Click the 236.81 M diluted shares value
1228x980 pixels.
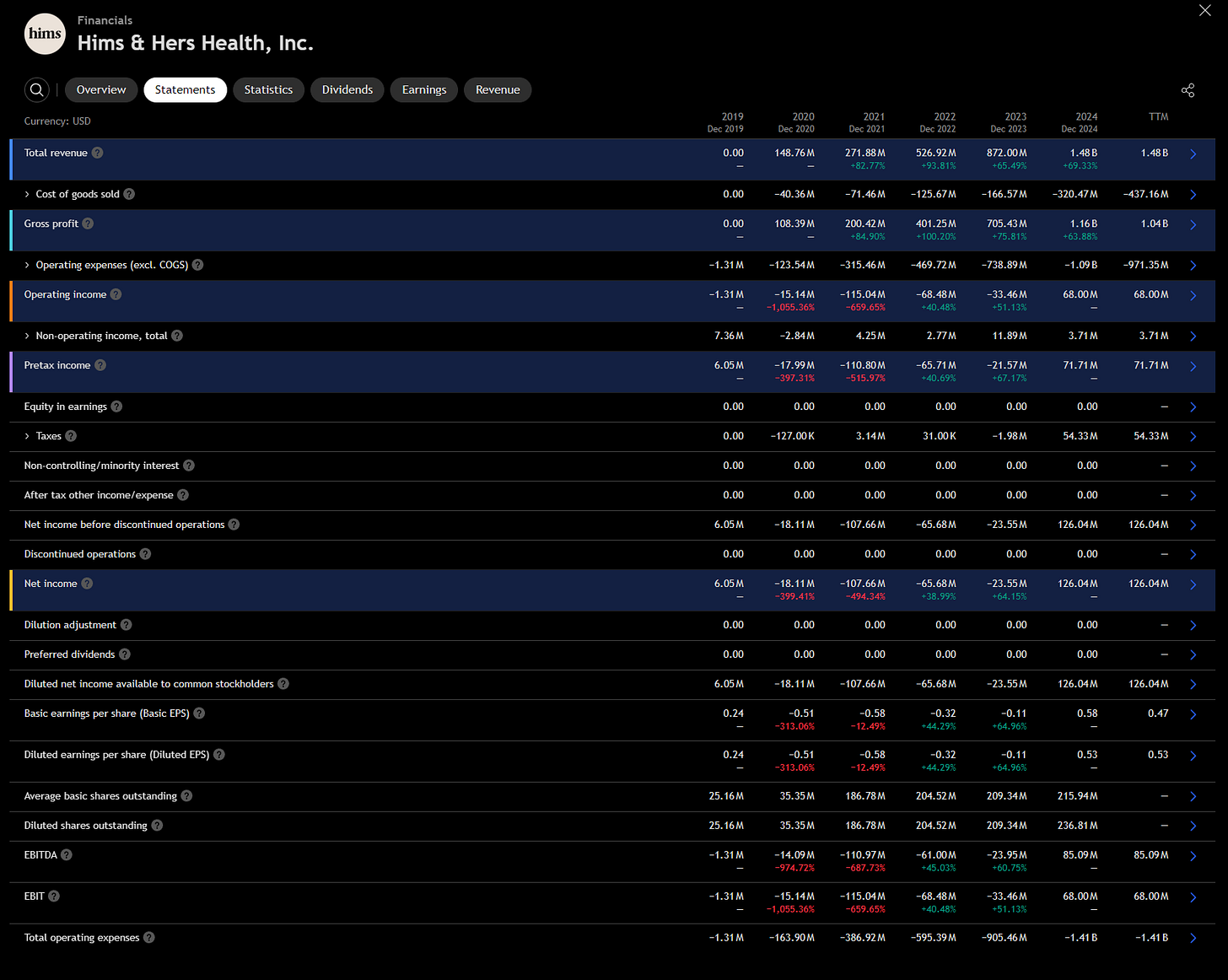1078,826
